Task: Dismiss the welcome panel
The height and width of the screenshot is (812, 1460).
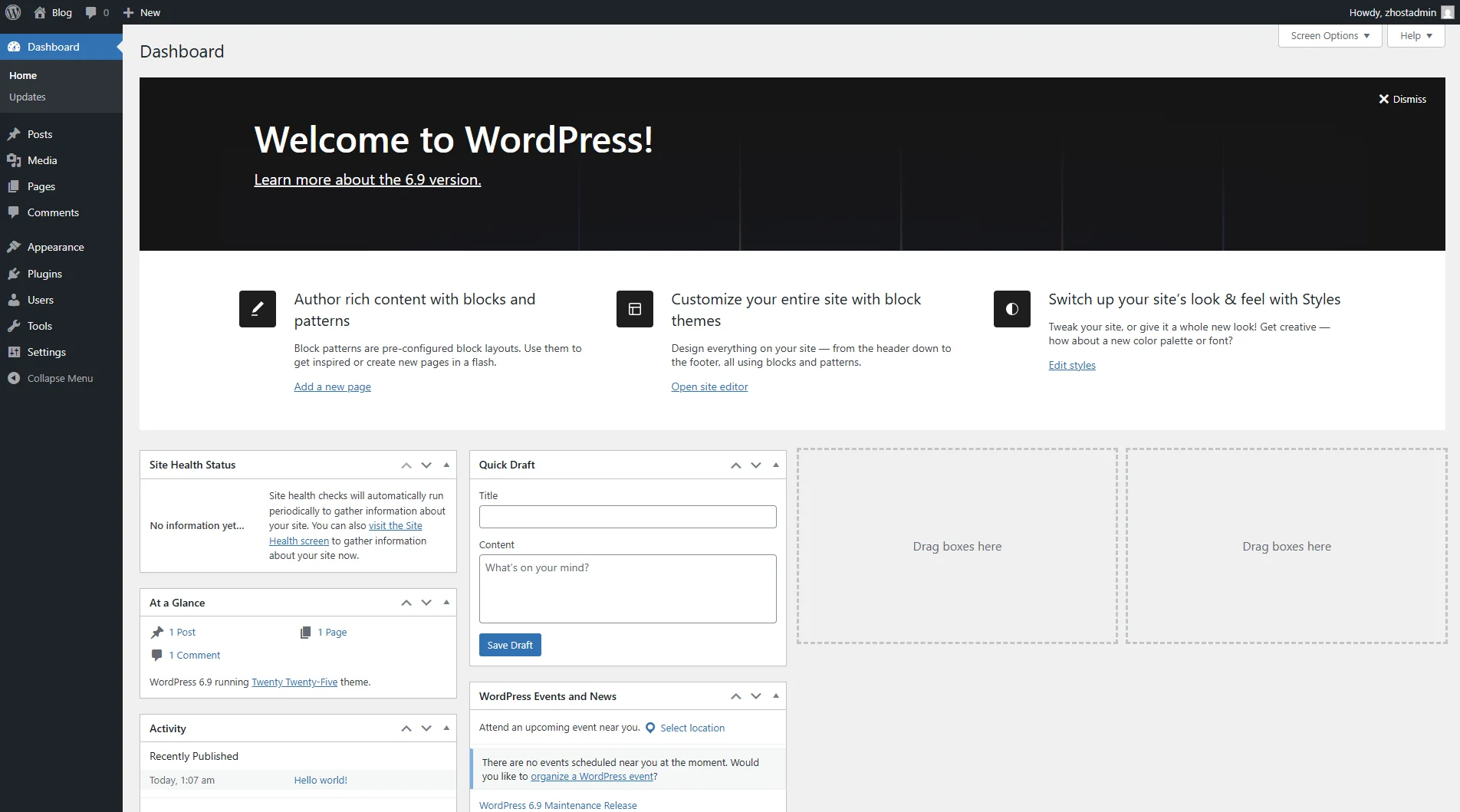Action: [1402, 99]
